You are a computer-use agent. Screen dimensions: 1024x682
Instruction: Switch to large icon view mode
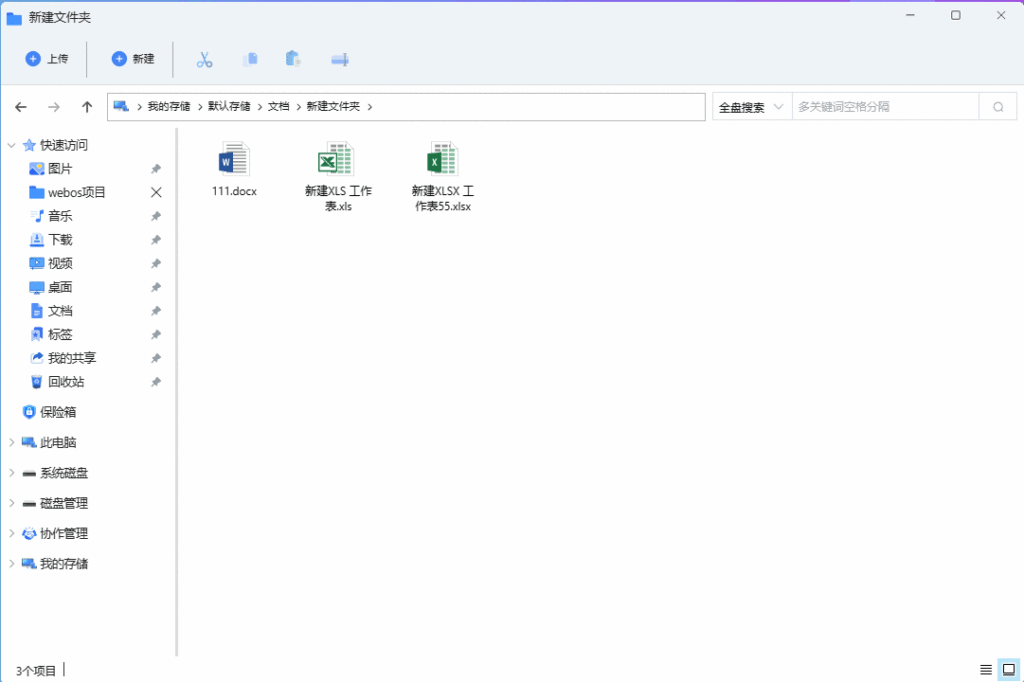point(1008,669)
